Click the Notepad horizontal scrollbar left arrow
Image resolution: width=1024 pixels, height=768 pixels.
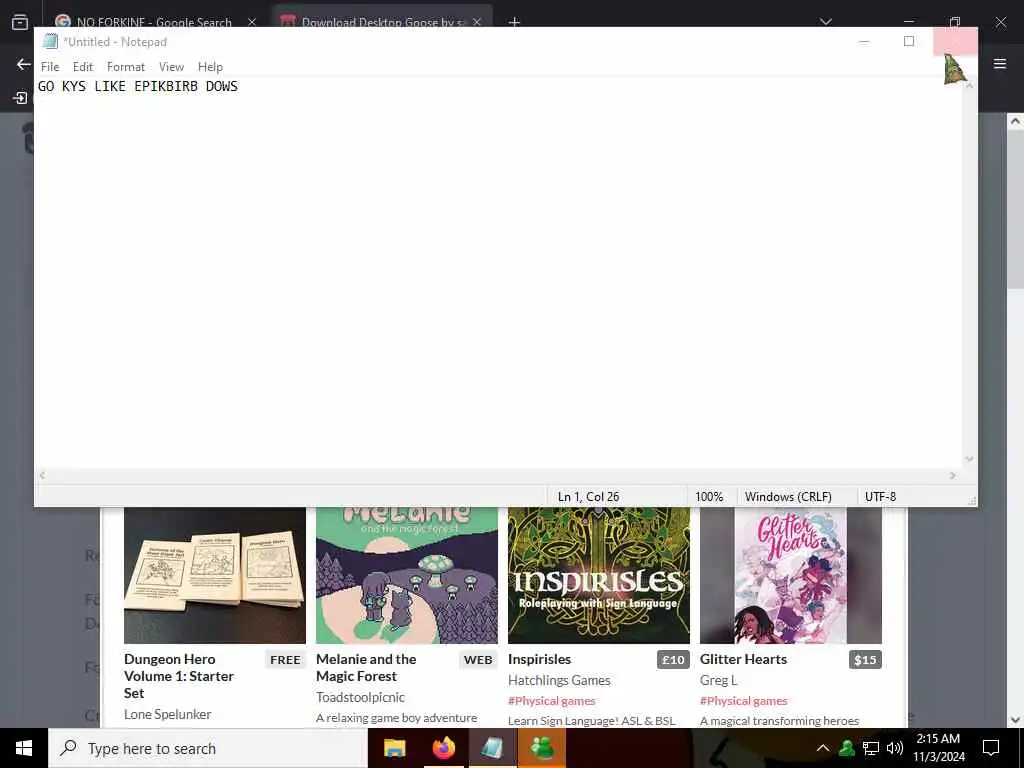[42, 476]
